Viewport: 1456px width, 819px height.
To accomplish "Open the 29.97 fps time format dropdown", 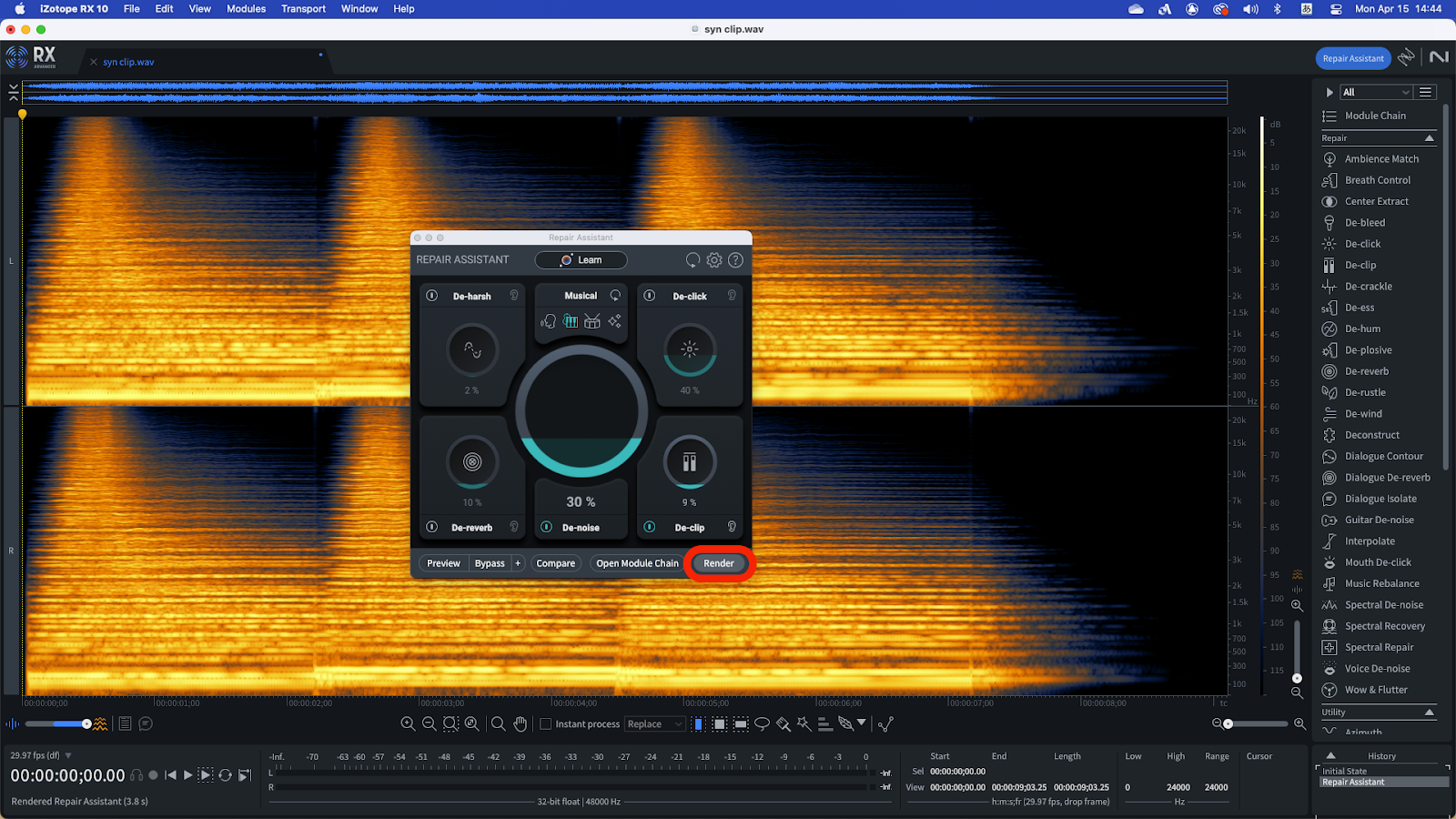I will (x=68, y=755).
